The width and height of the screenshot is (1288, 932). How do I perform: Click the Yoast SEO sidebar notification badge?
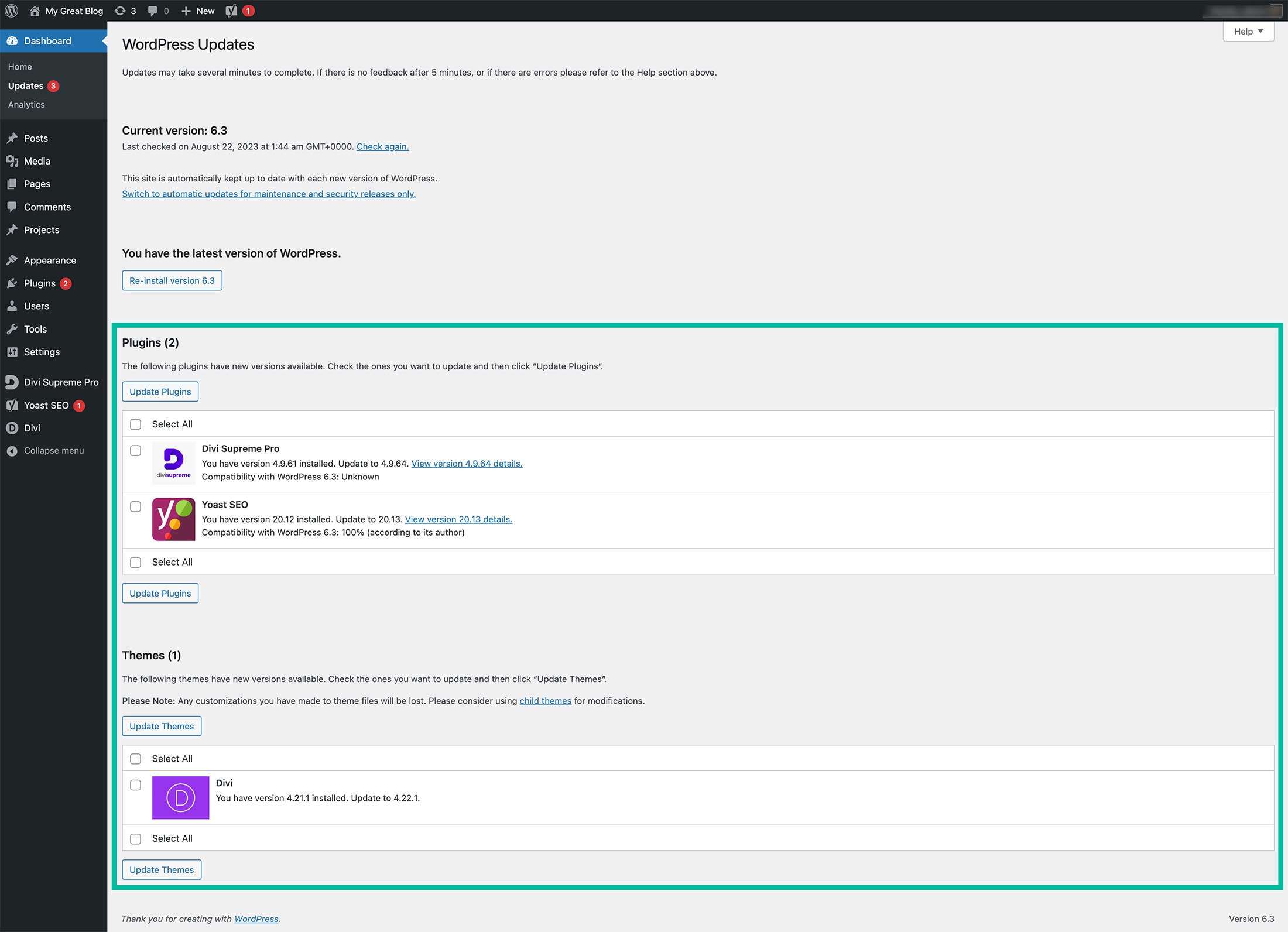(79, 405)
